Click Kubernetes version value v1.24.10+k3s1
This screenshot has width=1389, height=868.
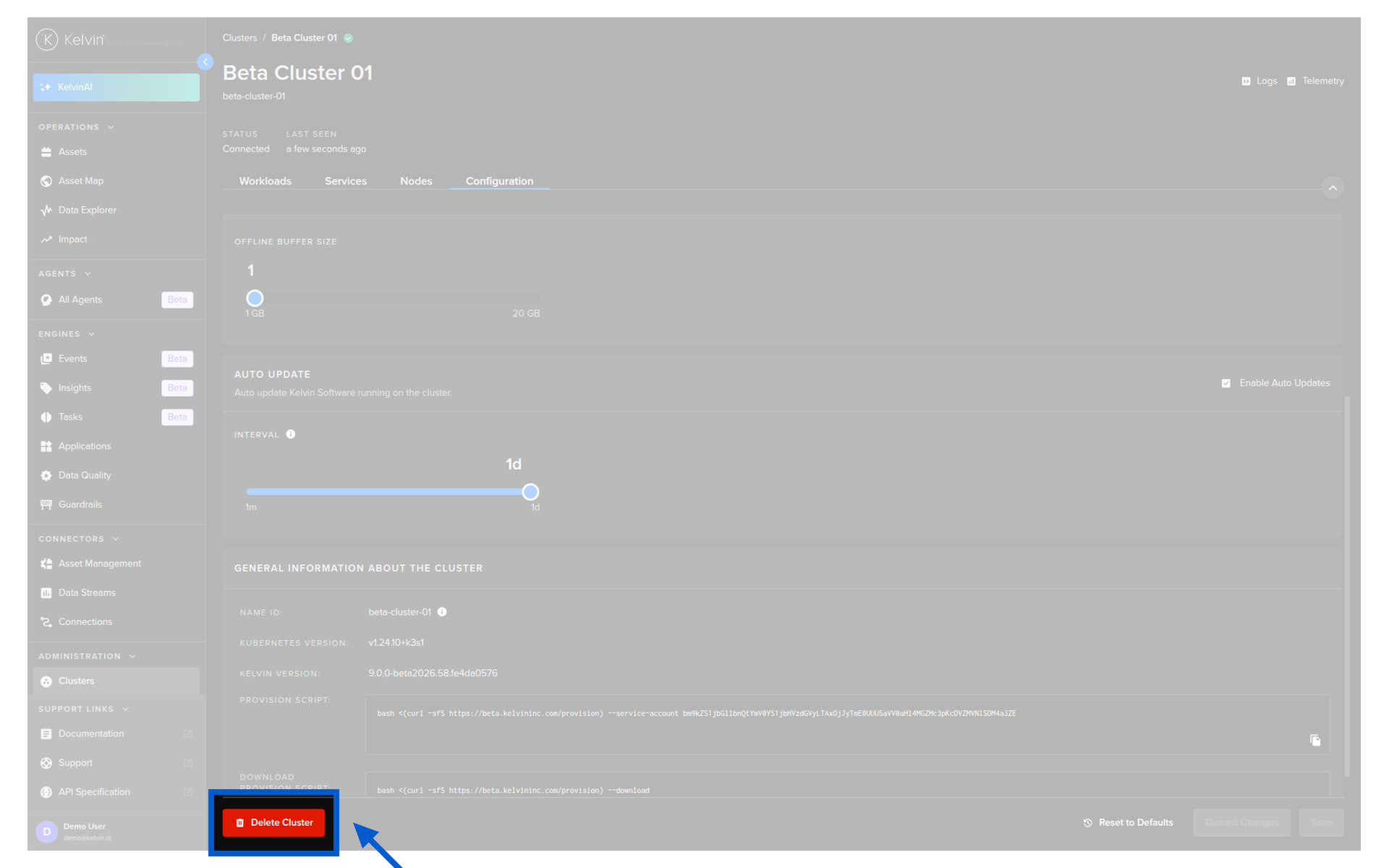tap(396, 642)
